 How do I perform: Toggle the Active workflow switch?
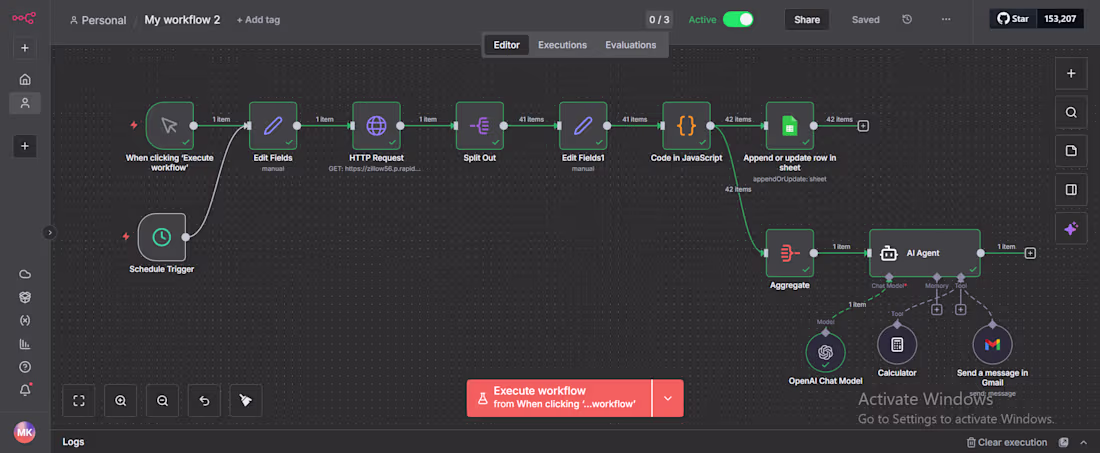pyautogui.click(x=738, y=20)
